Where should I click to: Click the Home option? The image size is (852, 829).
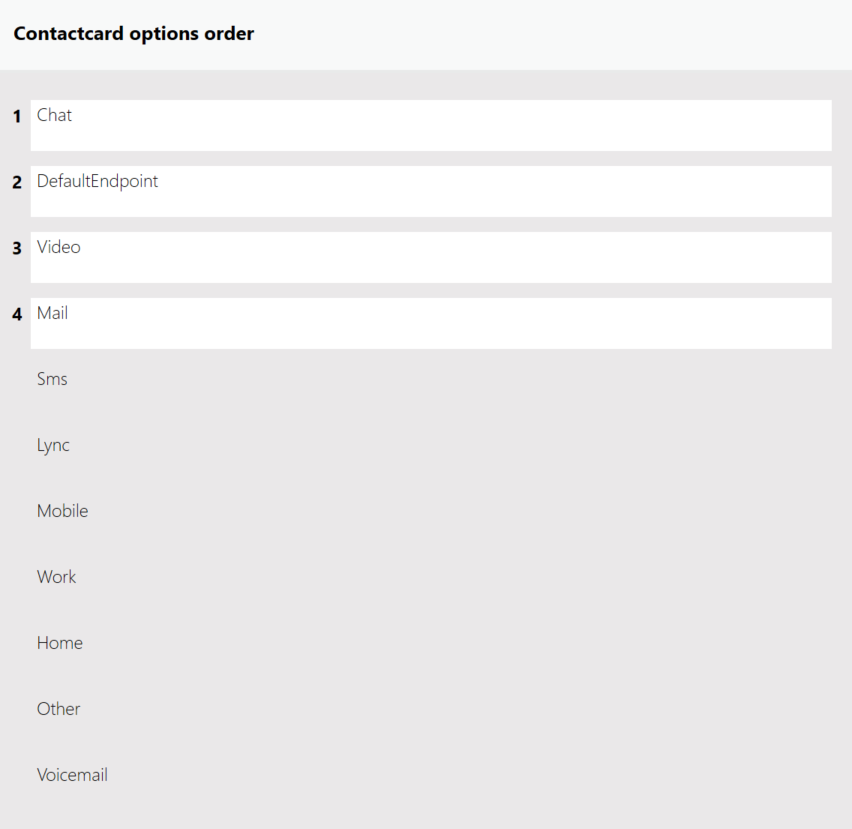coord(59,643)
